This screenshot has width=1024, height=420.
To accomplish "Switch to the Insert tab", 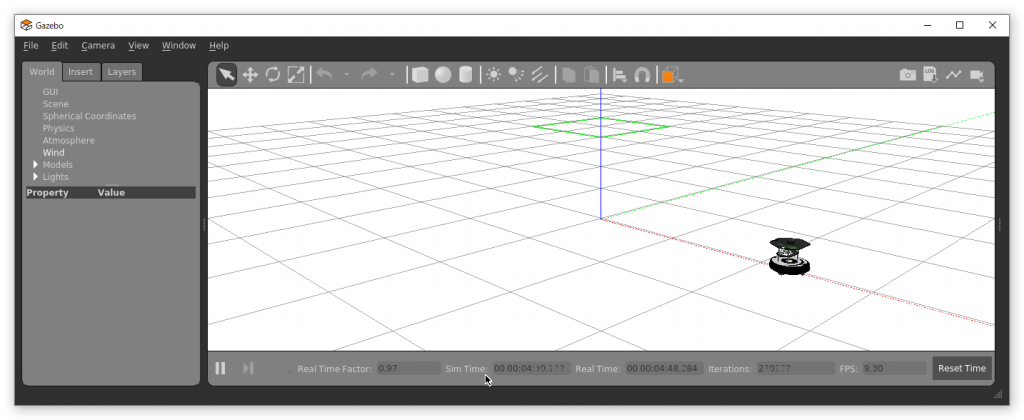I will pos(81,72).
